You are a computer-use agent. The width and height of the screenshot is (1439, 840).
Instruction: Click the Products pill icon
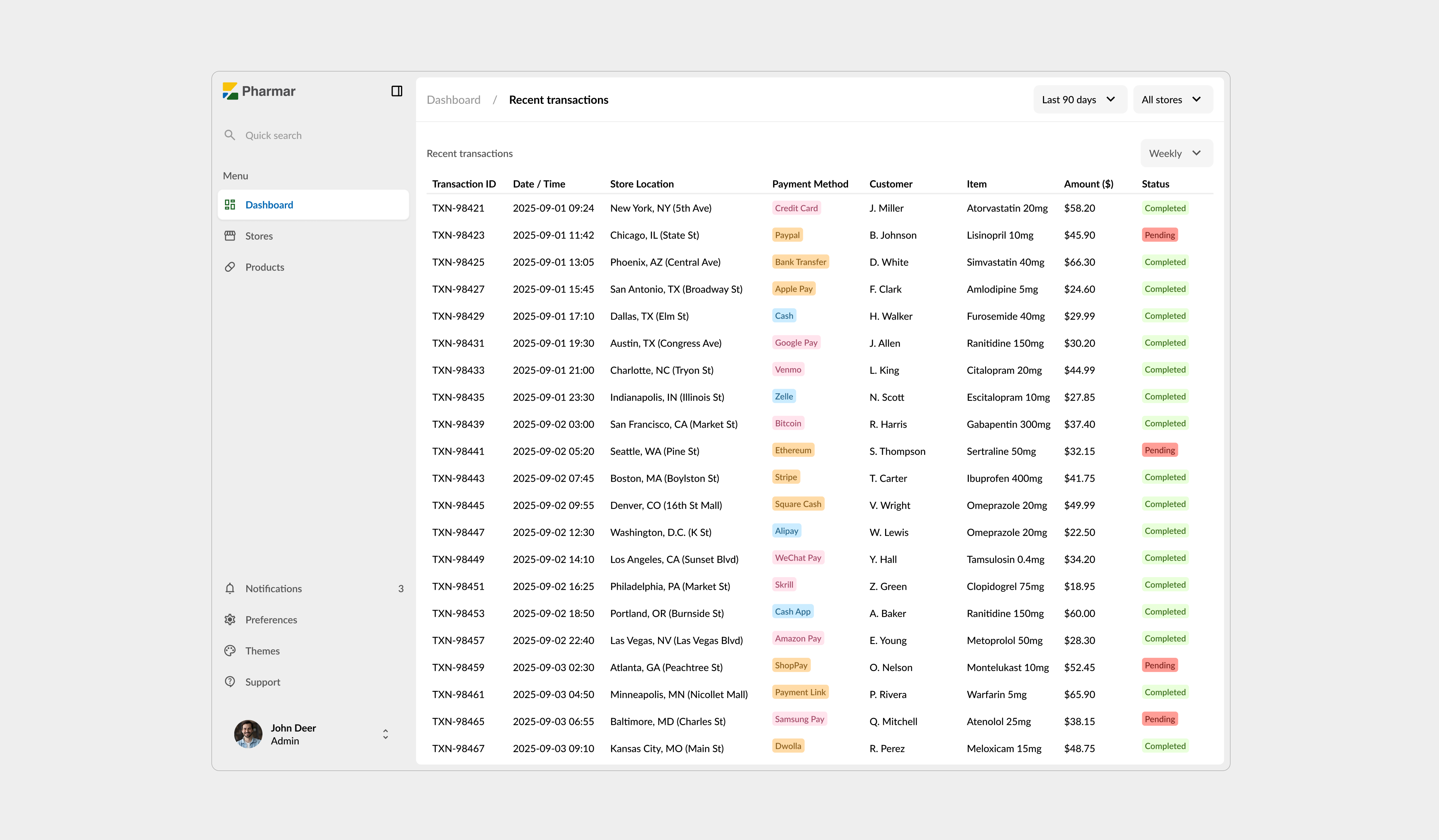point(230,267)
